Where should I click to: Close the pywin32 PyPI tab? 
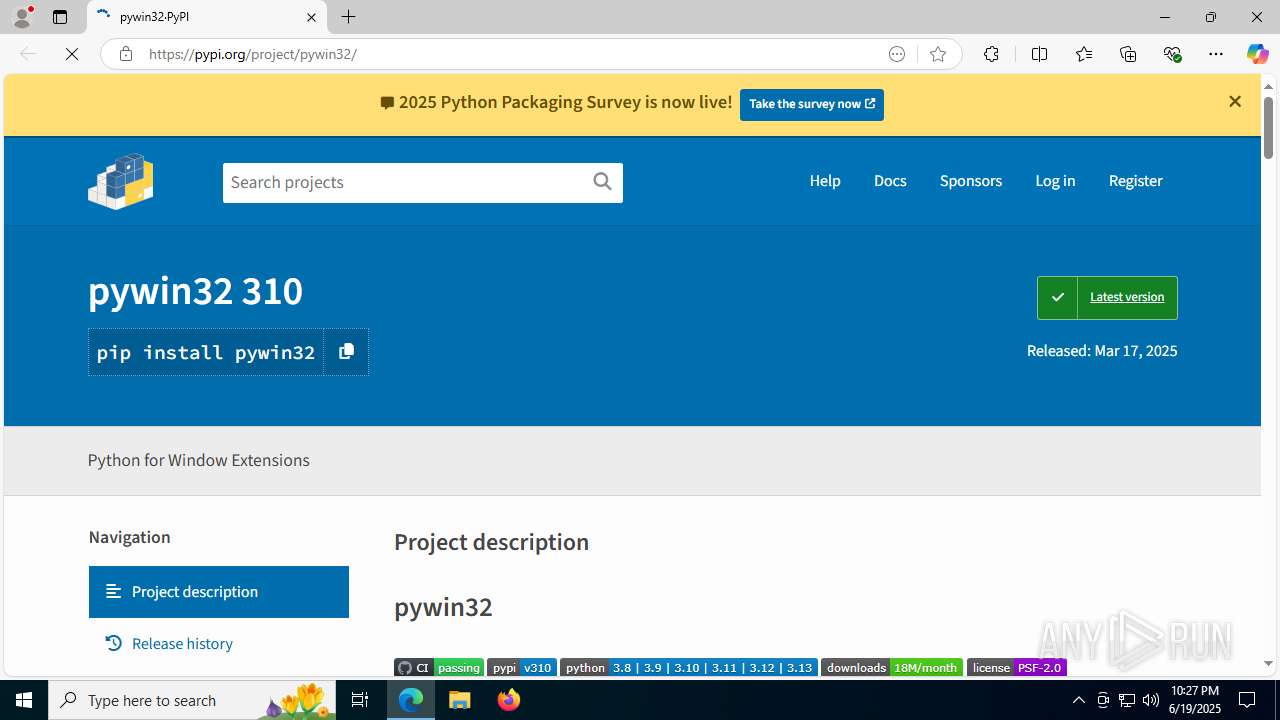[x=311, y=17]
